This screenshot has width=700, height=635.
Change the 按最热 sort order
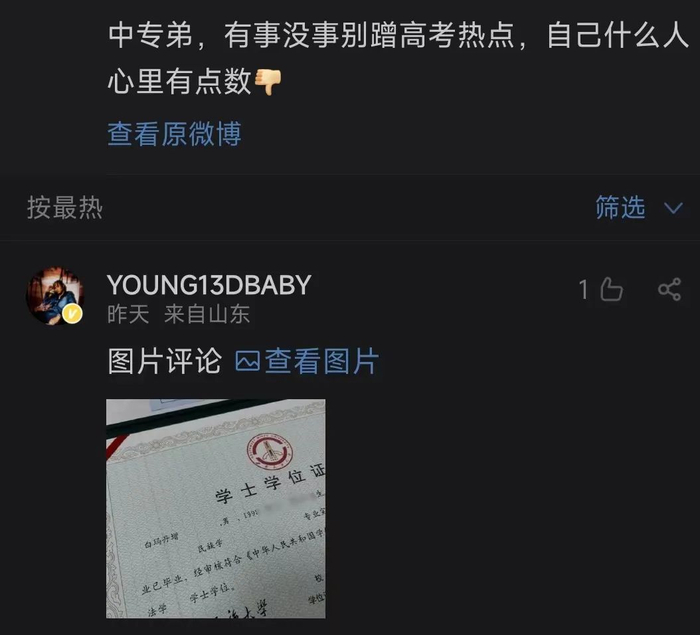coord(65,208)
